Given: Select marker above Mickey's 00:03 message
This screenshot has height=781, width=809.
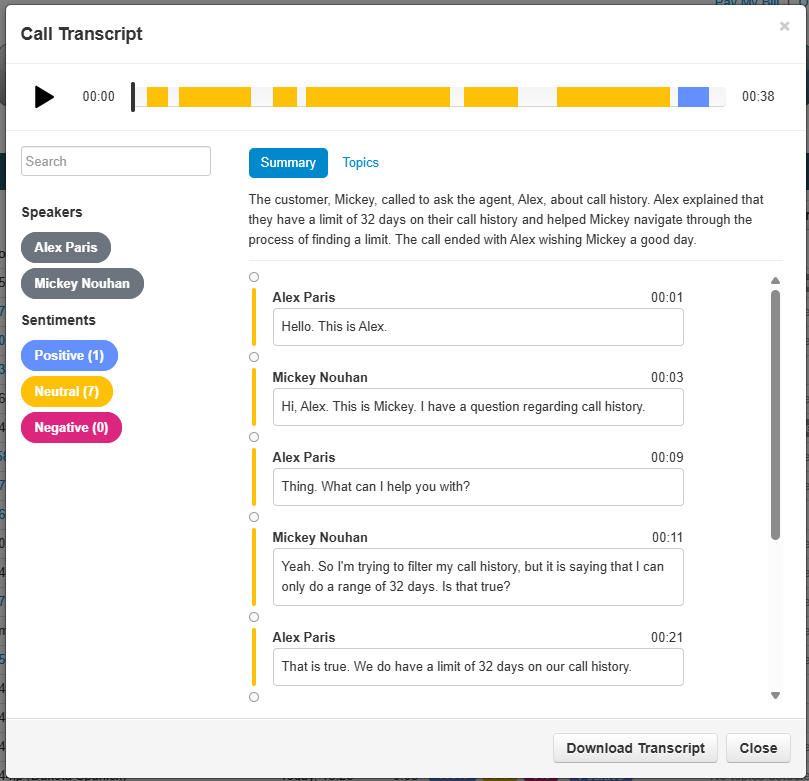Looking at the screenshot, I should 254,357.
